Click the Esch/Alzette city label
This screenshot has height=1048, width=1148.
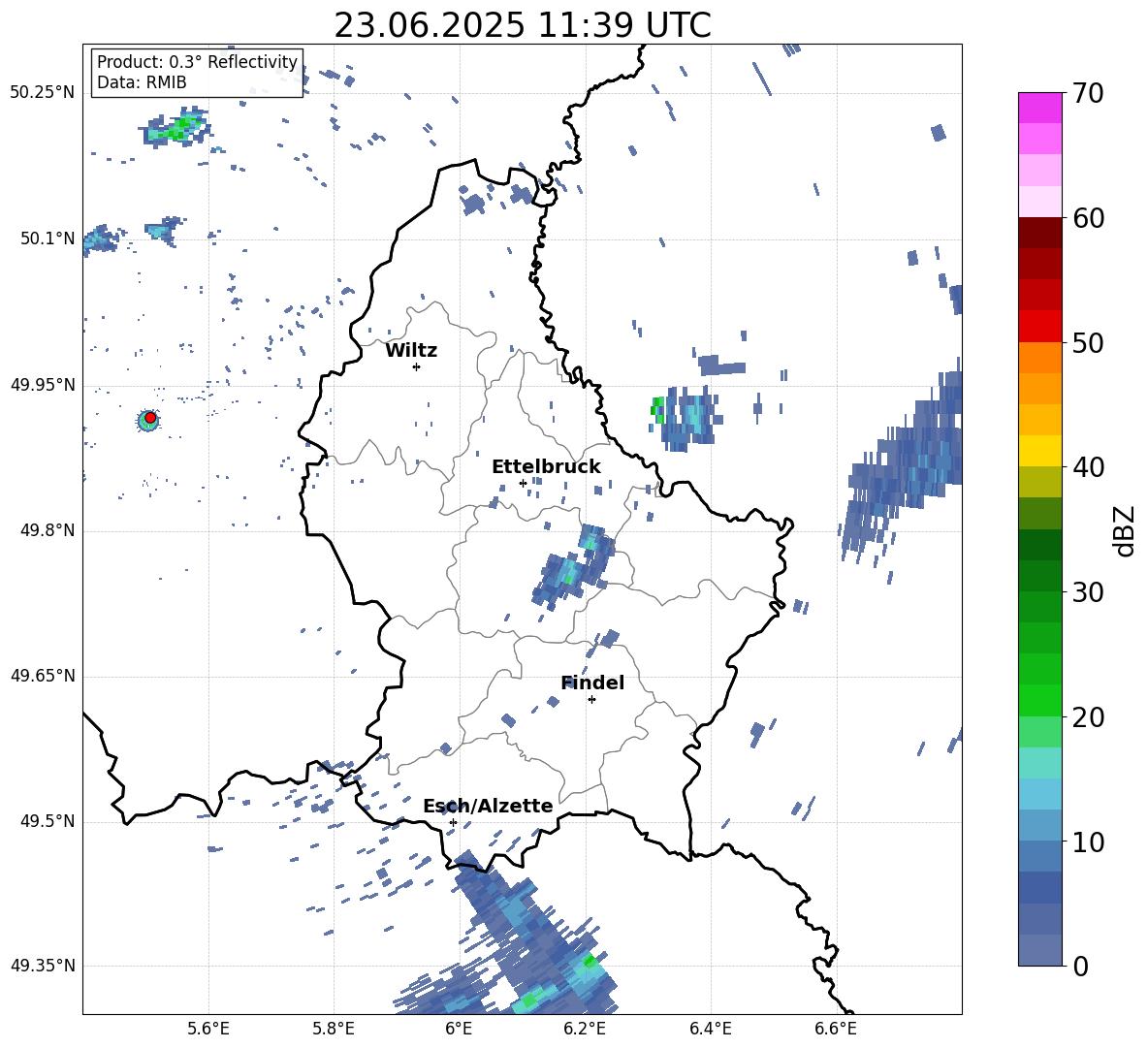click(488, 806)
